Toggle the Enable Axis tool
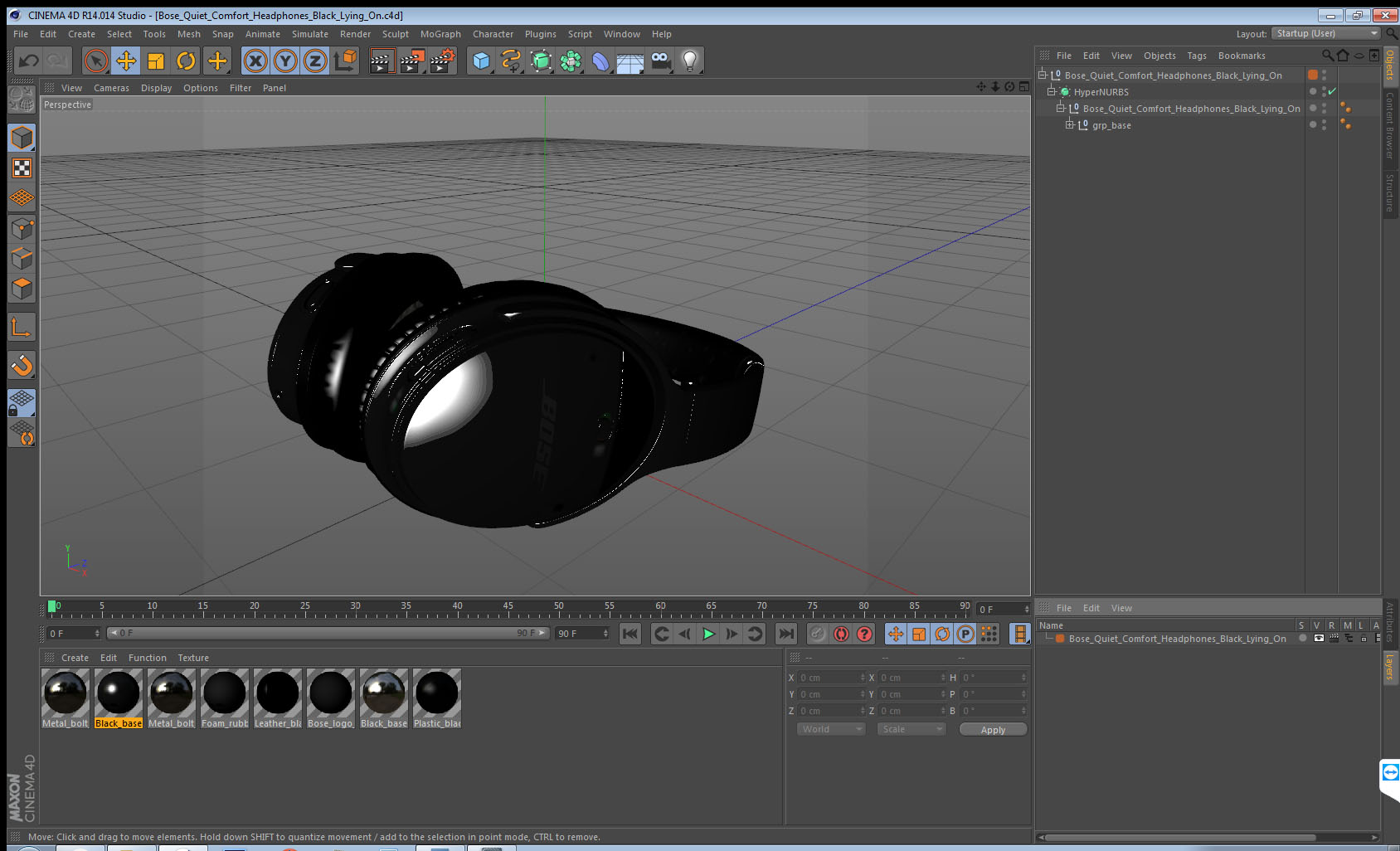The height and width of the screenshot is (851, 1400). pos(22,327)
